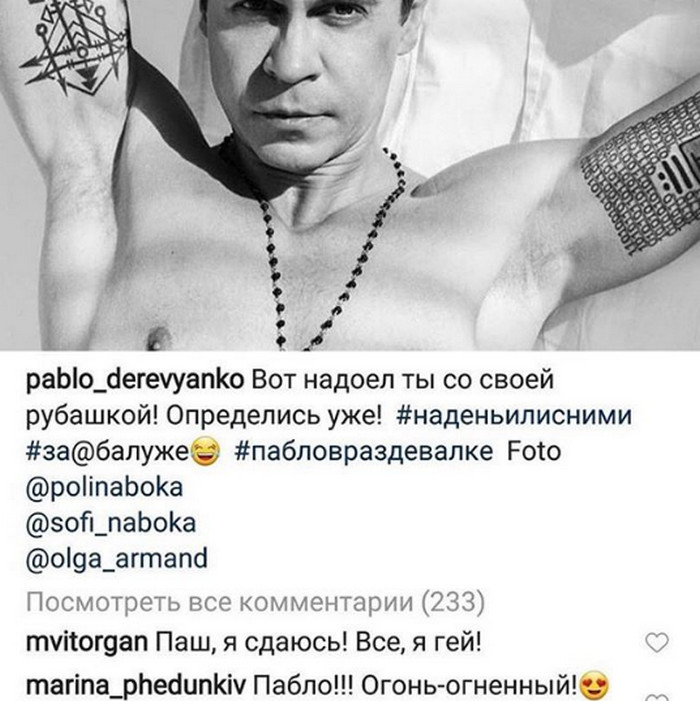
Task: Open the mvitorgan commenter profile
Action: tap(87, 643)
